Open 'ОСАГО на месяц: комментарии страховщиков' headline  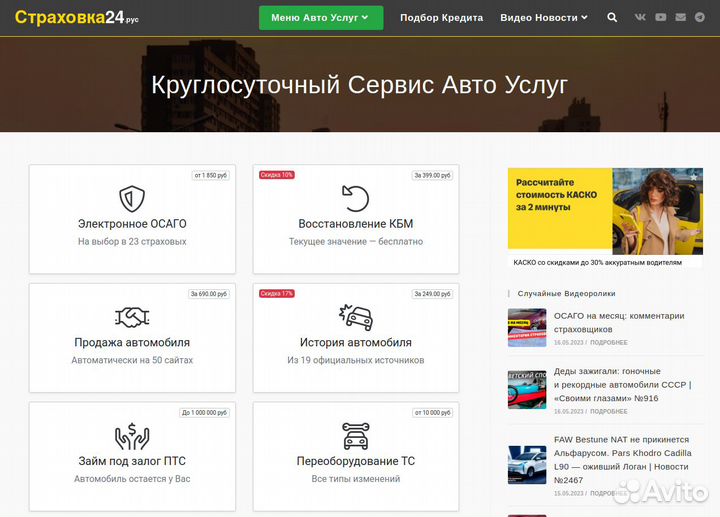click(619, 322)
